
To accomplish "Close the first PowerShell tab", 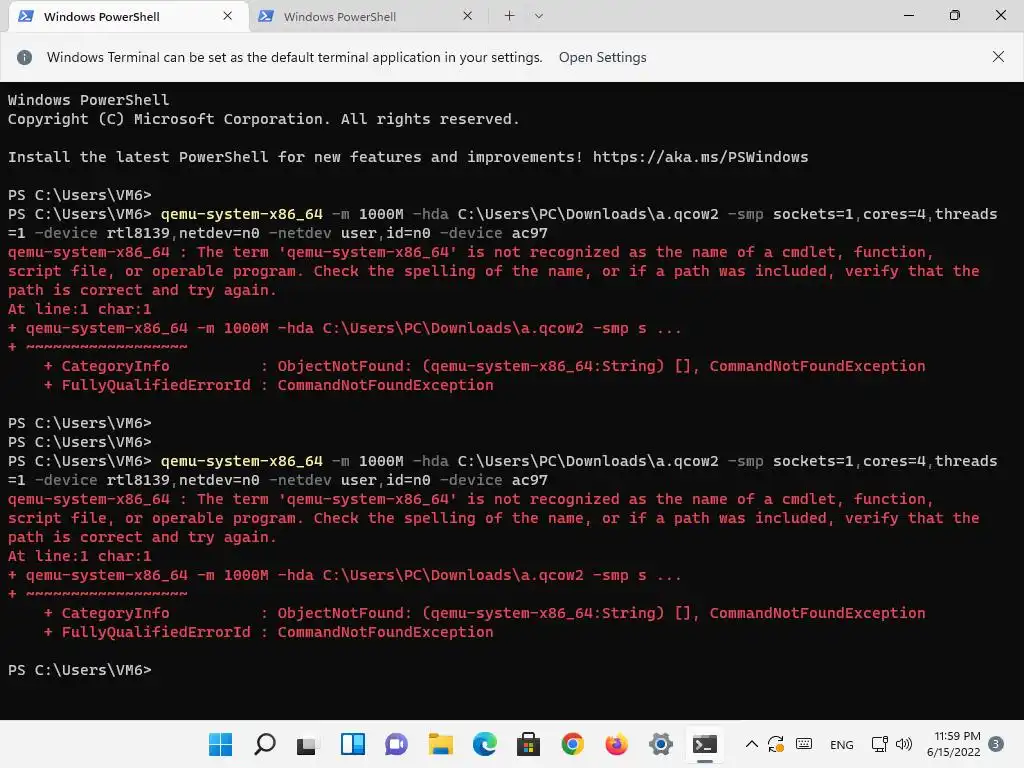I will [x=227, y=16].
